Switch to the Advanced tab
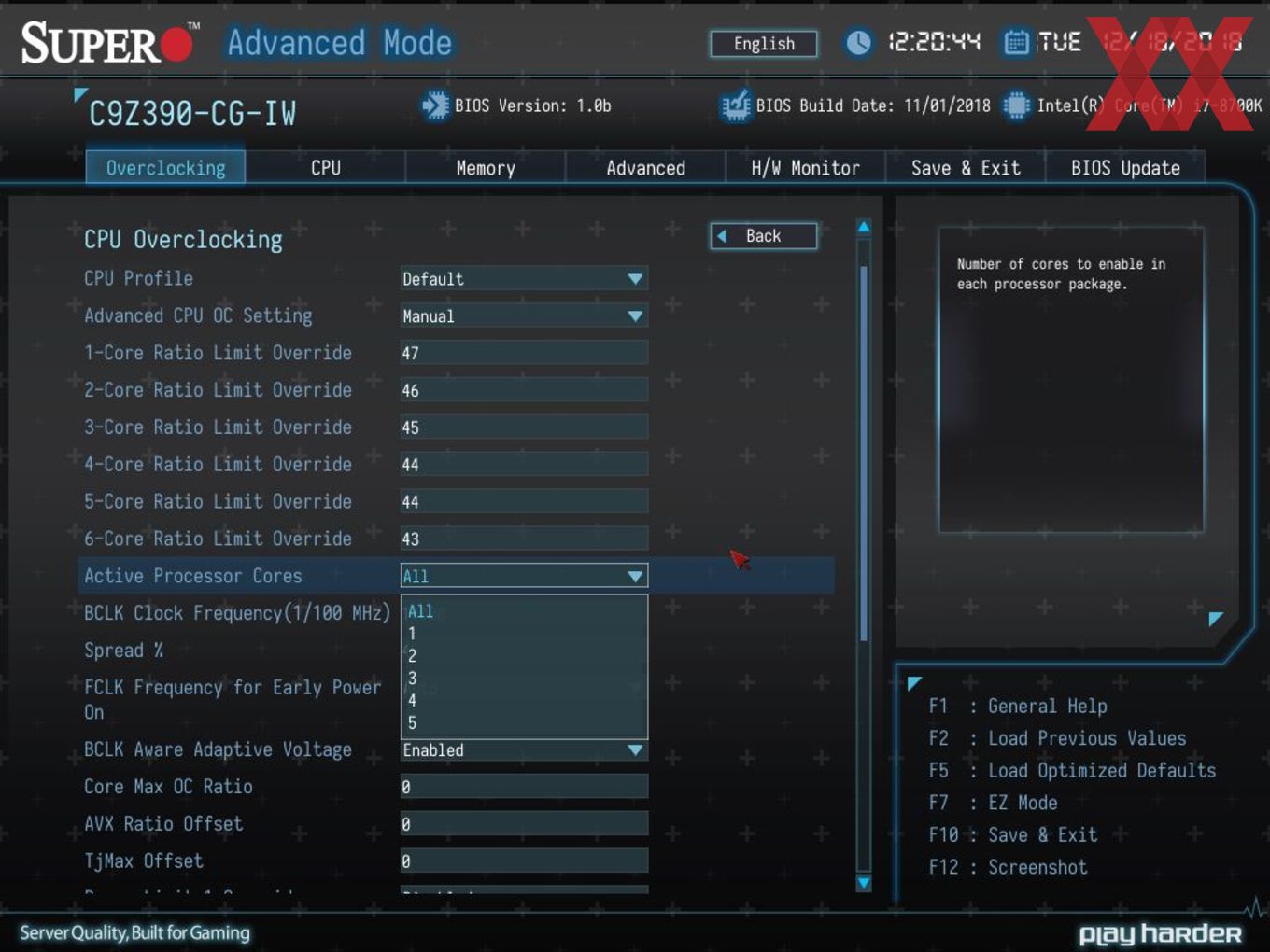 [x=645, y=168]
